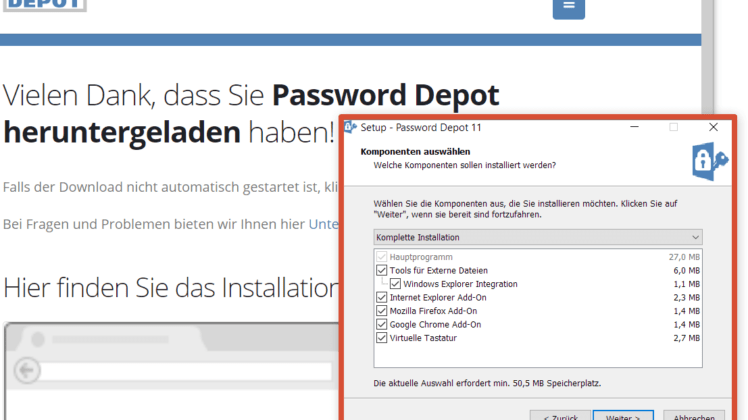Uncheck Mozilla Firefox Add-On
This screenshot has height=420, width=748.
tap(382, 311)
